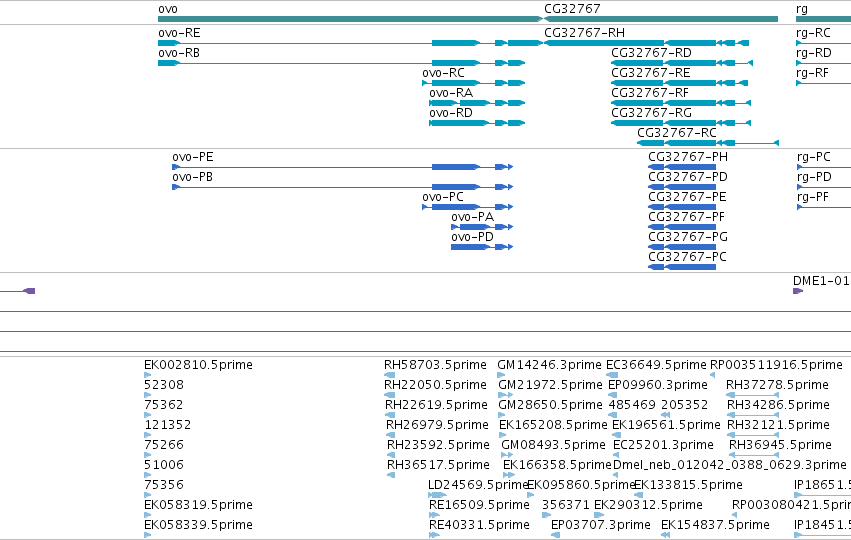Open transcript ovo-RB details
Image resolution: width=851 pixels, height=540 pixels.
click(x=341, y=63)
